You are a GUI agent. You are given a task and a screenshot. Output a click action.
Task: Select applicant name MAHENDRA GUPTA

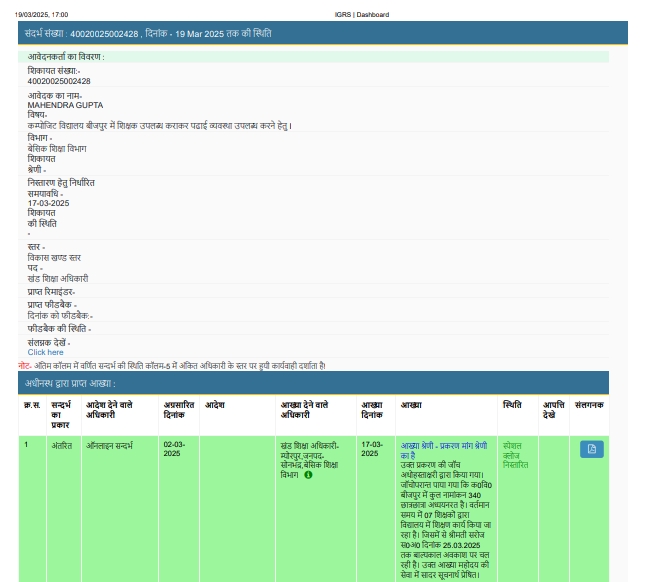[x=65, y=105]
